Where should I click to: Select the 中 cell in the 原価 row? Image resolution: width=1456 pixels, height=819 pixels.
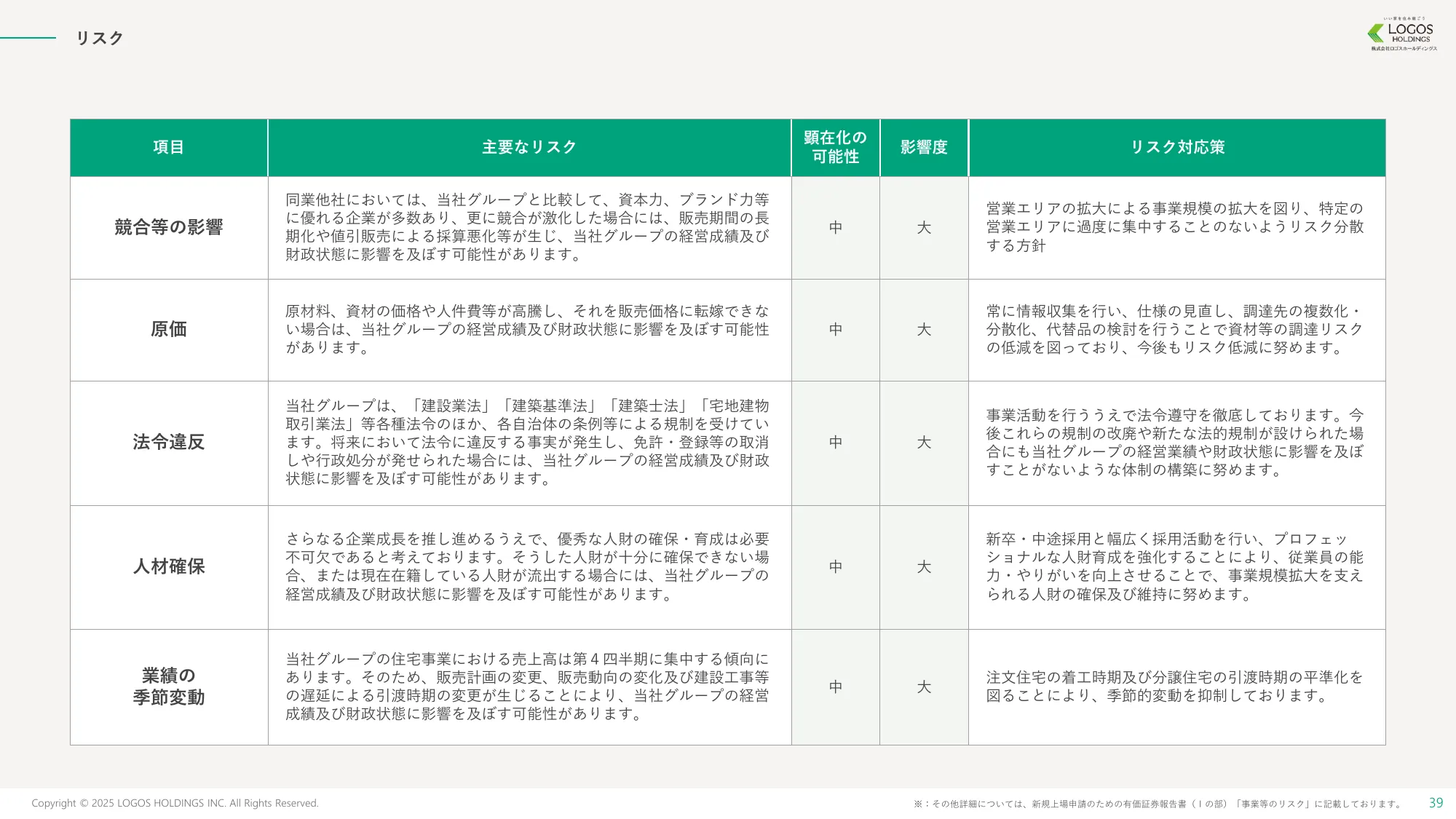pyautogui.click(x=835, y=329)
